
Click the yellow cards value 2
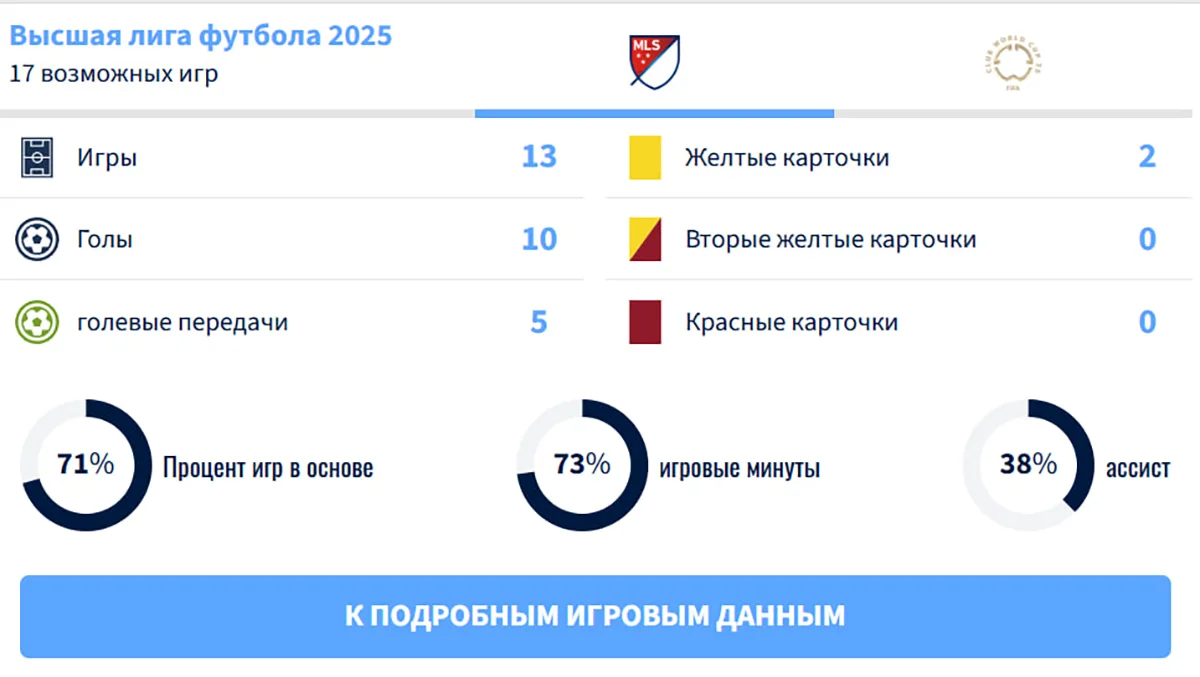pos(1147,157)
